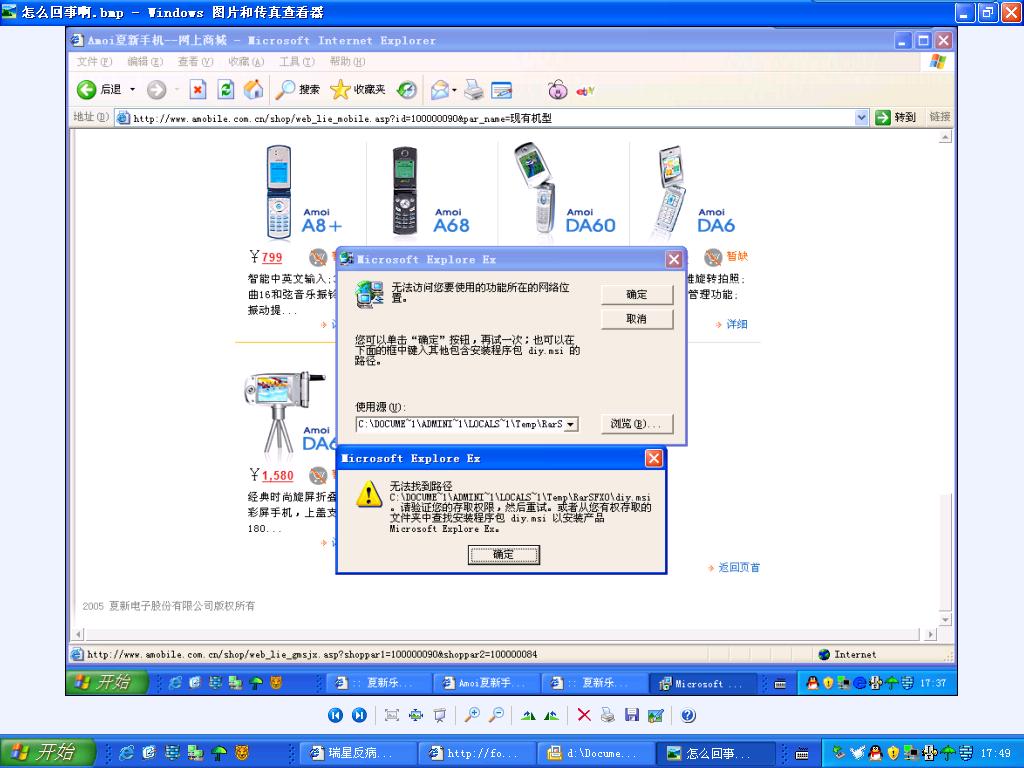Viewport: 1024px width, 768px height.
Task: Click the Amoi DA60 phone picture
Action: coord(537,189)
